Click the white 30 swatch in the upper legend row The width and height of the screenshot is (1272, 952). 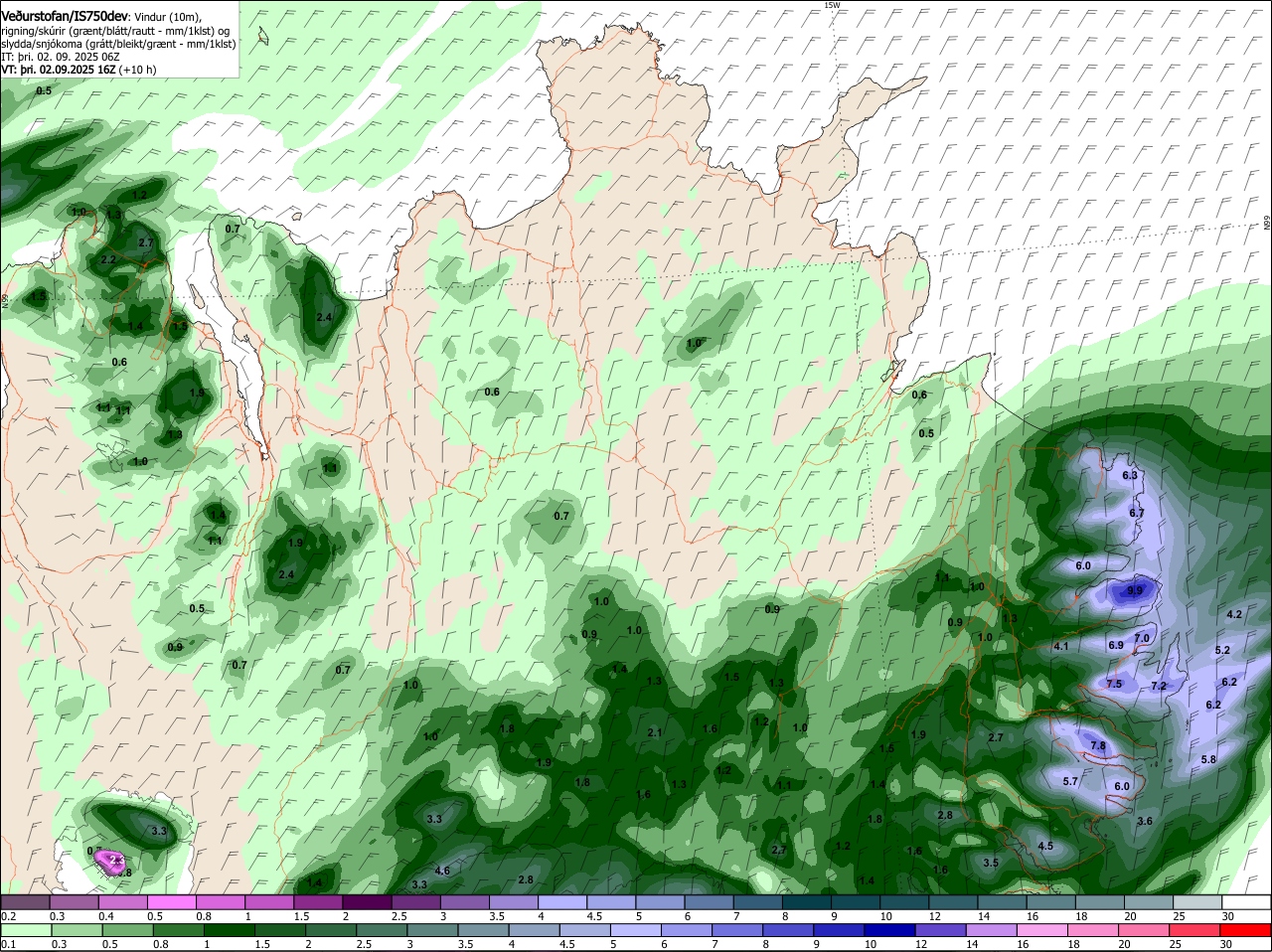coord(1247,901)
